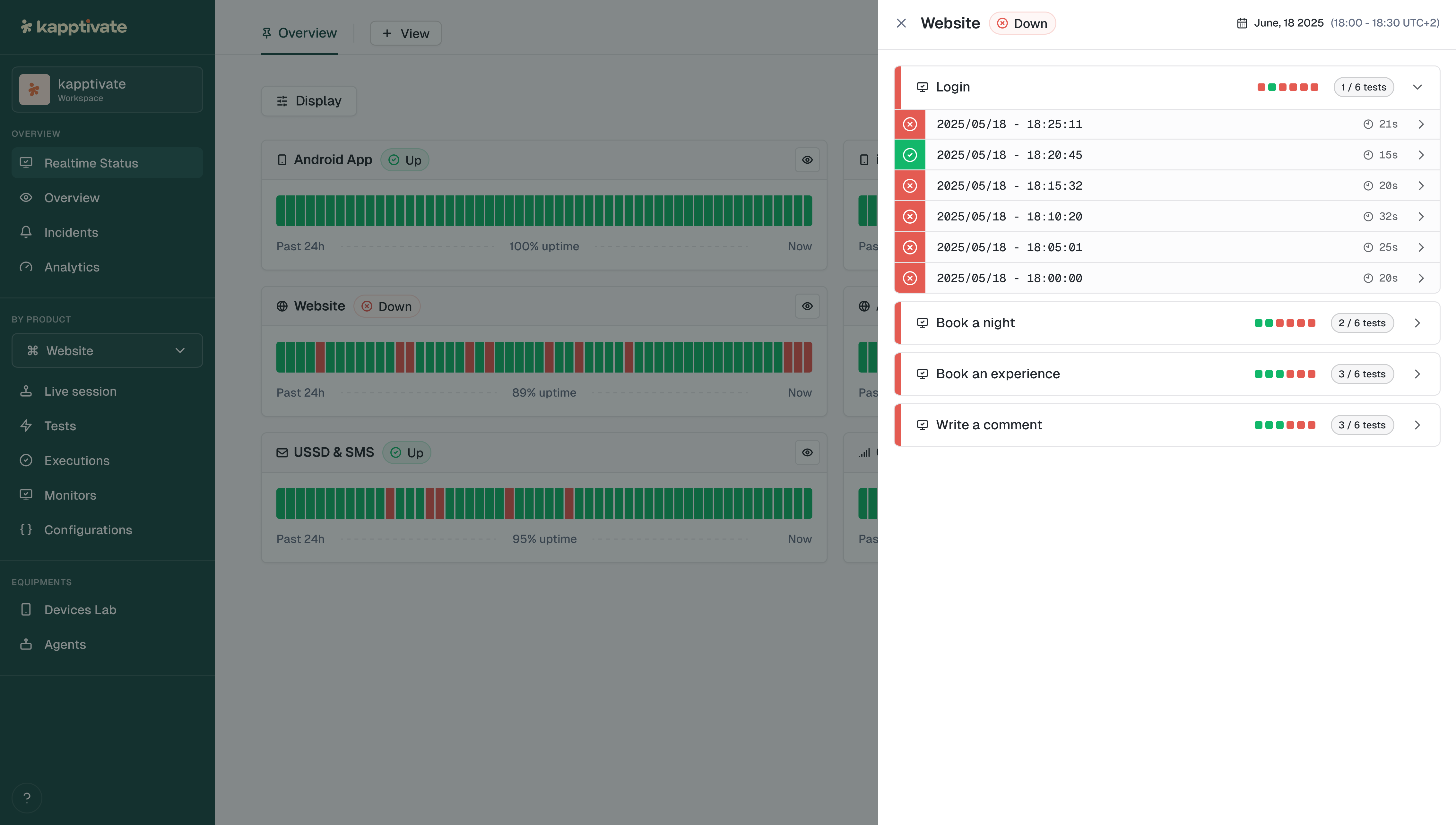Click the help question mark icon
The width and height of the screenshot is (1456, 825).
(27, 798)
